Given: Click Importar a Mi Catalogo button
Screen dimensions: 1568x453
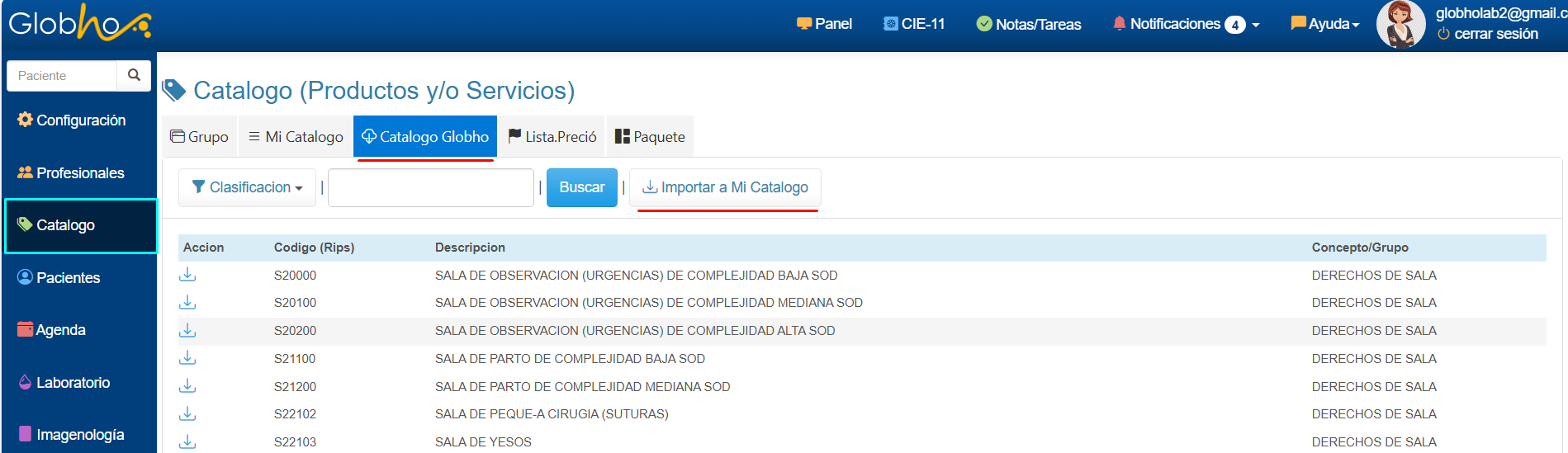Looking at the screenshot, I should point(725,187).
